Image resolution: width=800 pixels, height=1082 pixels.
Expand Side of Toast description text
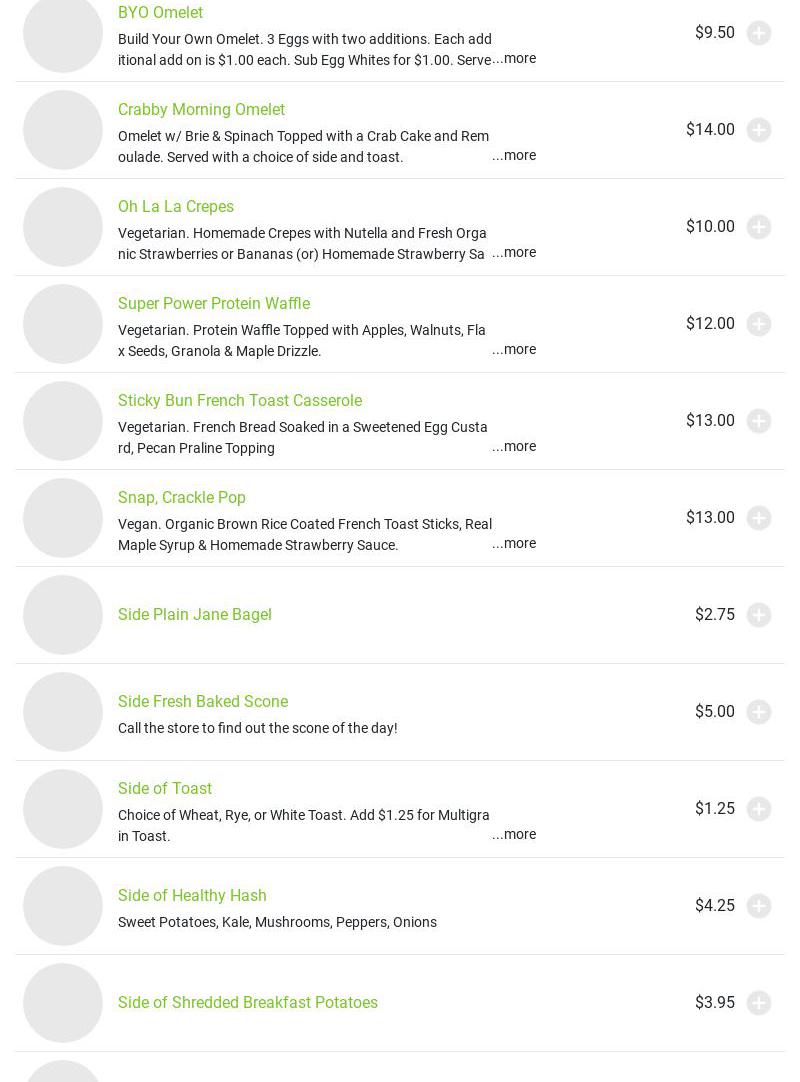click(514, 834)
